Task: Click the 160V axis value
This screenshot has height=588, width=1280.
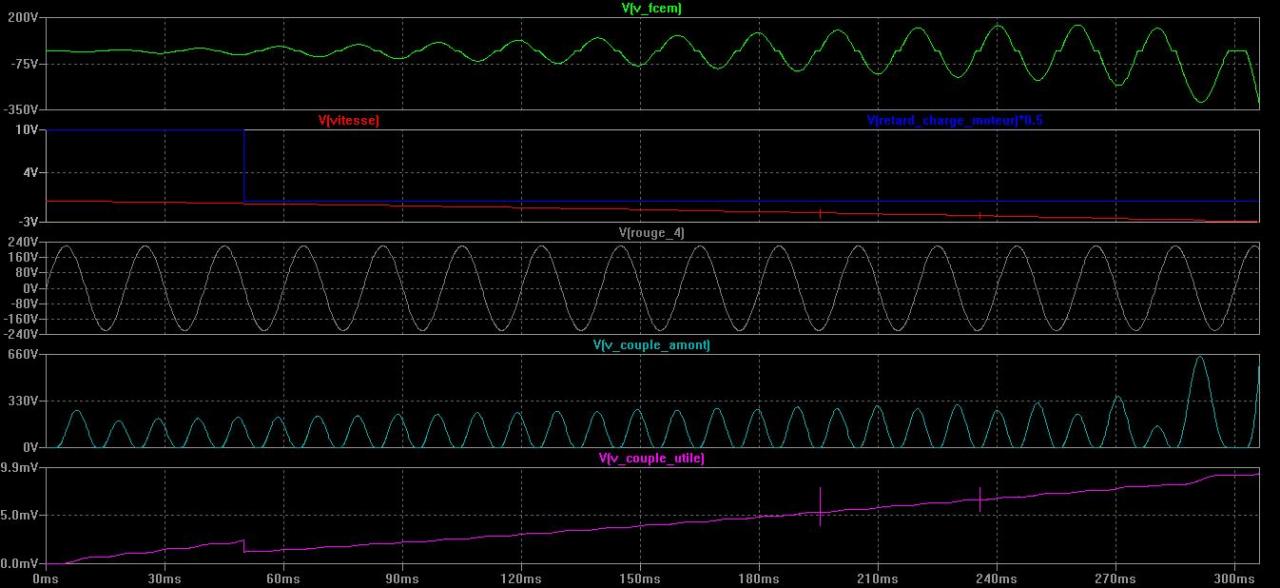Action: click(23, 257)
